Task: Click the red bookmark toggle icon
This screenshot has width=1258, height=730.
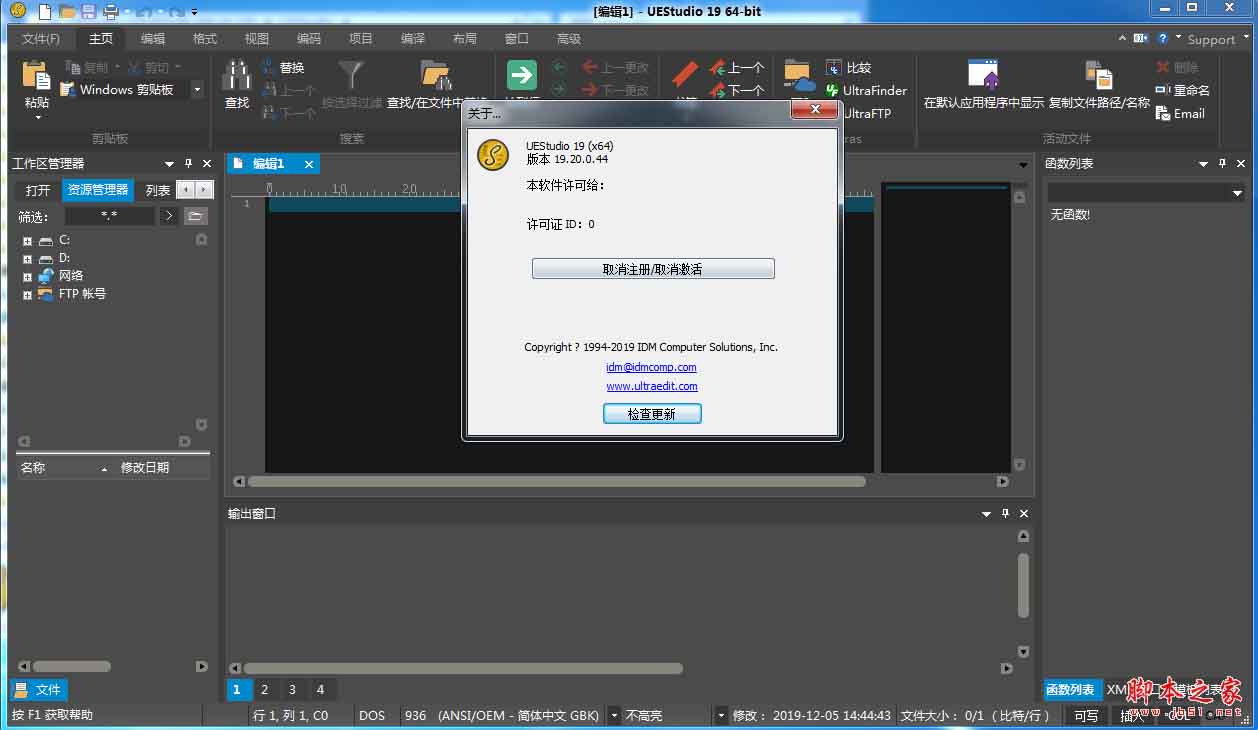Action: 685,75
